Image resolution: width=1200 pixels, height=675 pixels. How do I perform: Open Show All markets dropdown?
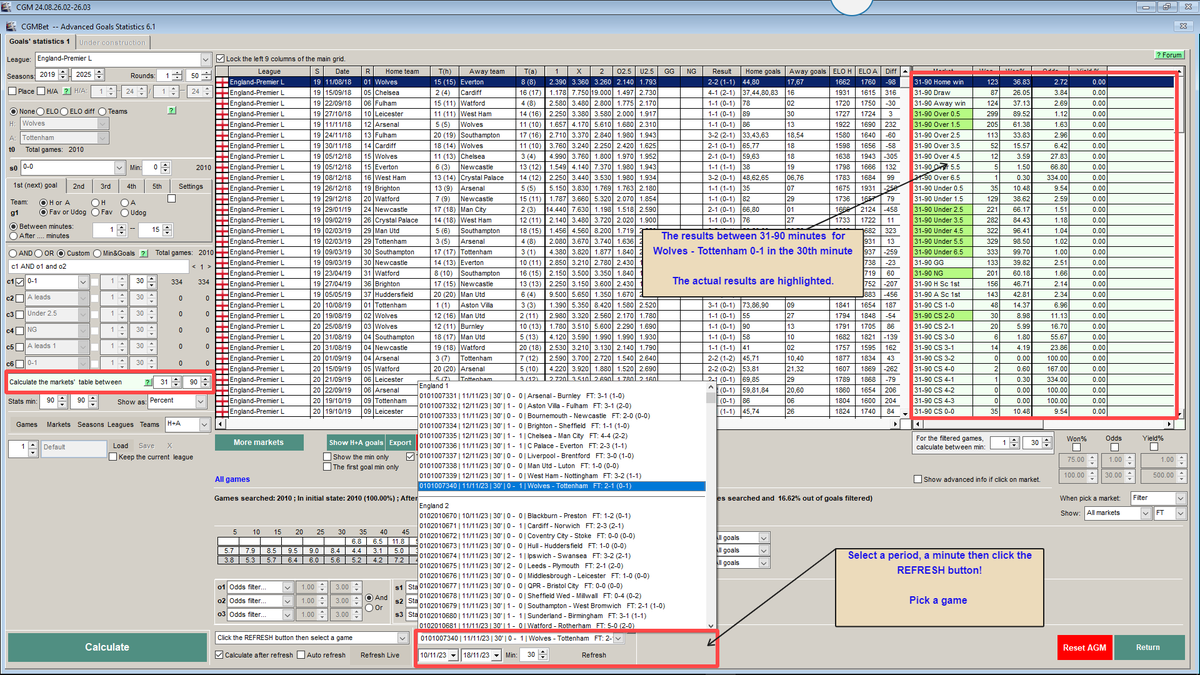(x=1147, y=512)
